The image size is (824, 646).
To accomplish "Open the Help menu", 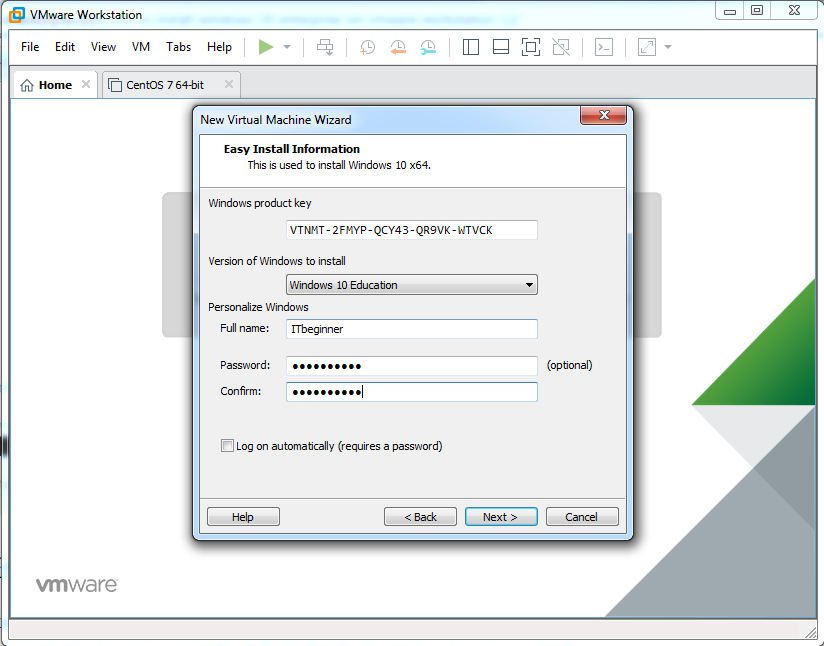I will 219,47.
